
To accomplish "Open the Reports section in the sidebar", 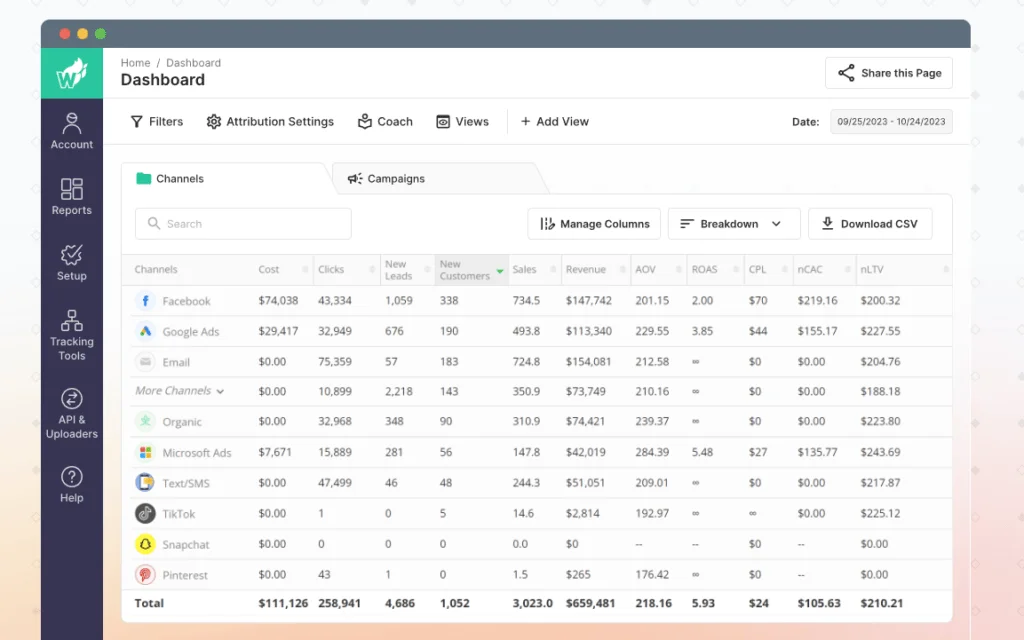I will point(71,197).
